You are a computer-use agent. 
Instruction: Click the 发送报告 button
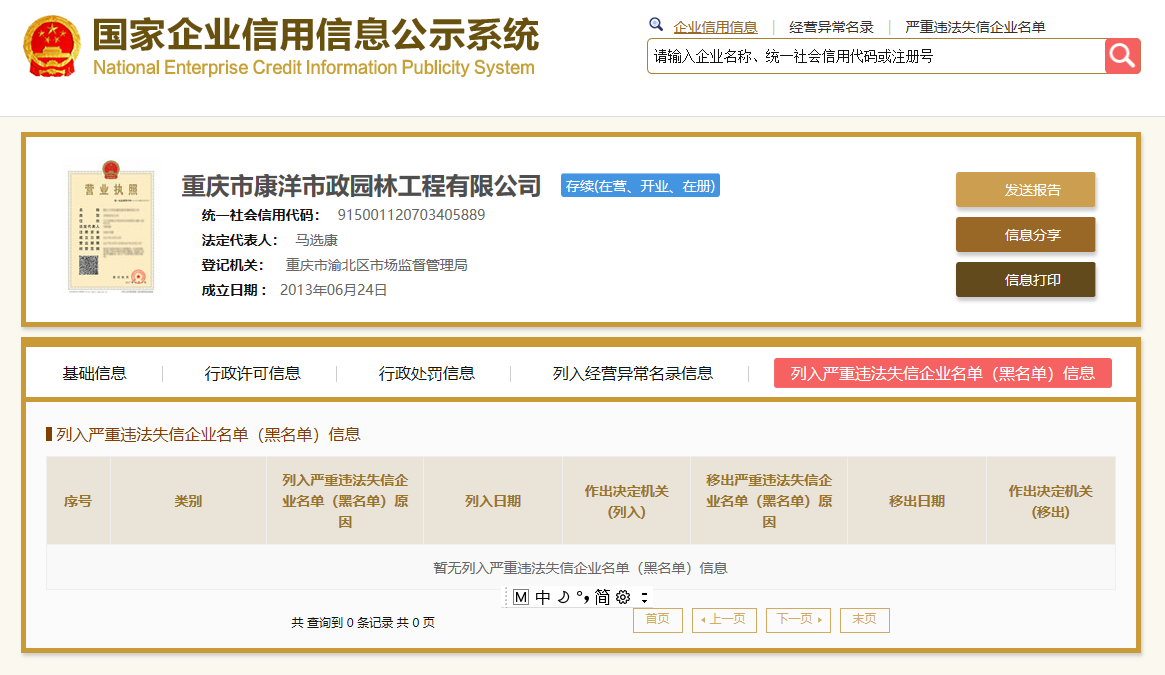point(1025,190)
